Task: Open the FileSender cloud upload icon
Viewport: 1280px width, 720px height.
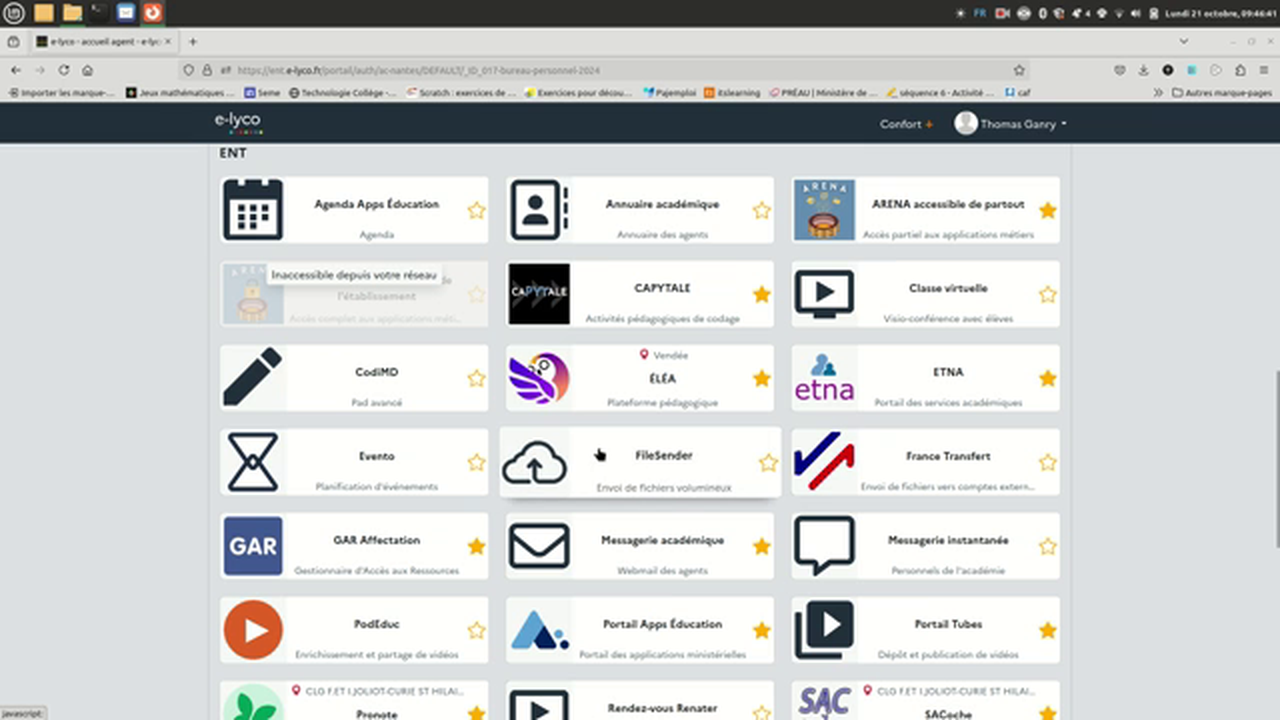Action: [x=535, y=463]
